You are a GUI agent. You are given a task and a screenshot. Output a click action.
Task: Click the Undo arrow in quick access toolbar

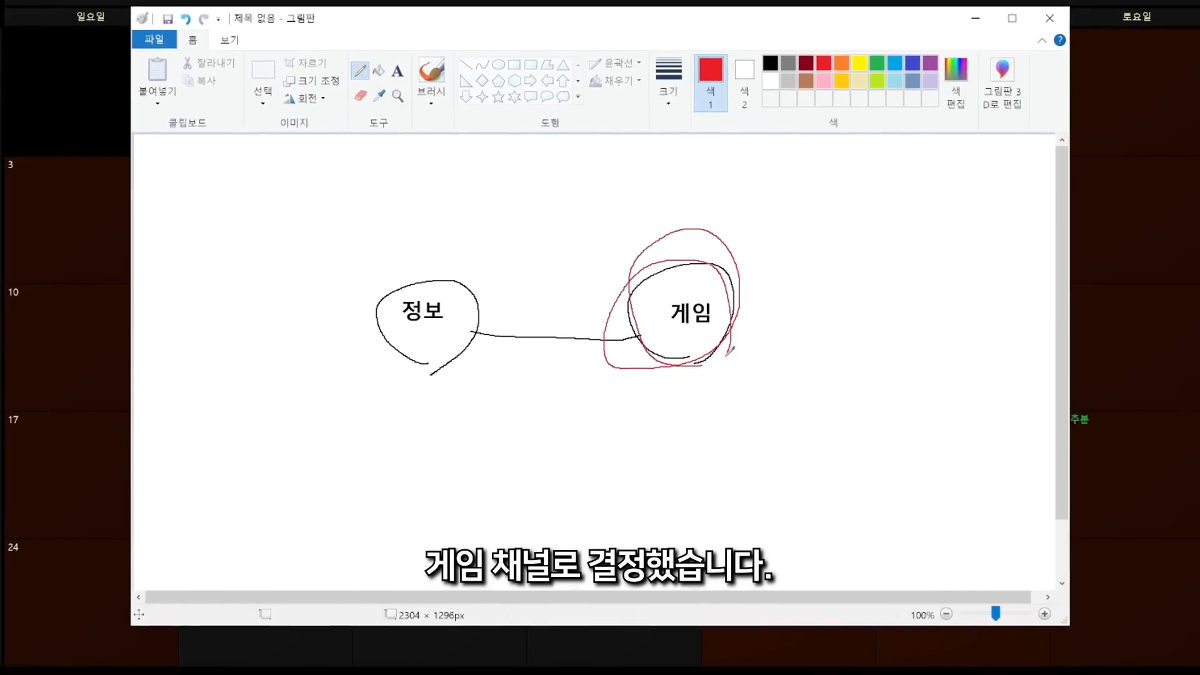click(x=185, y=19)
